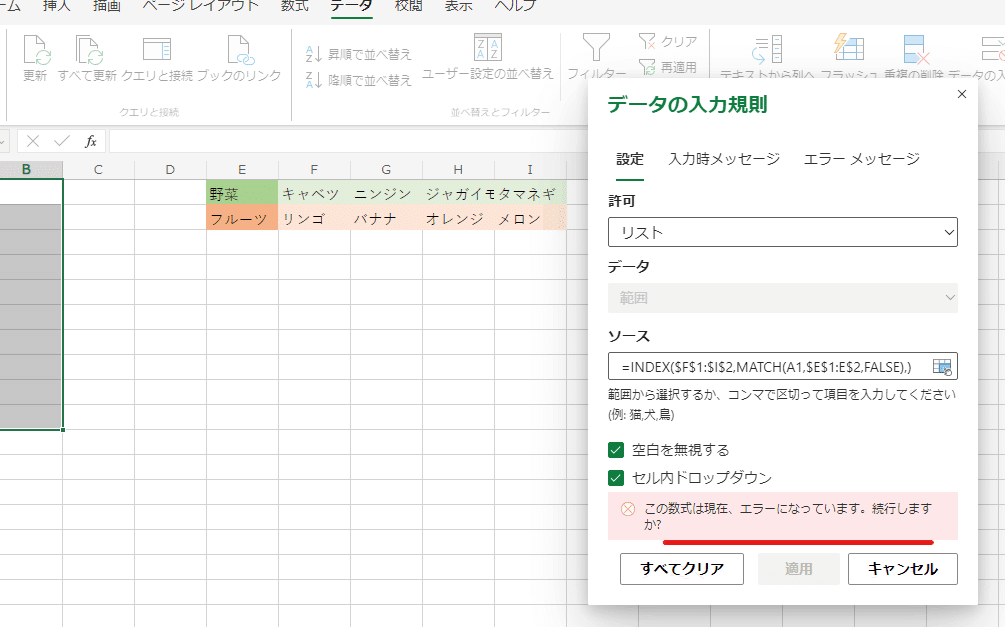Click the formula bar input area
Viewport: 1005px width, 627px height.
(x=349, y=141)
